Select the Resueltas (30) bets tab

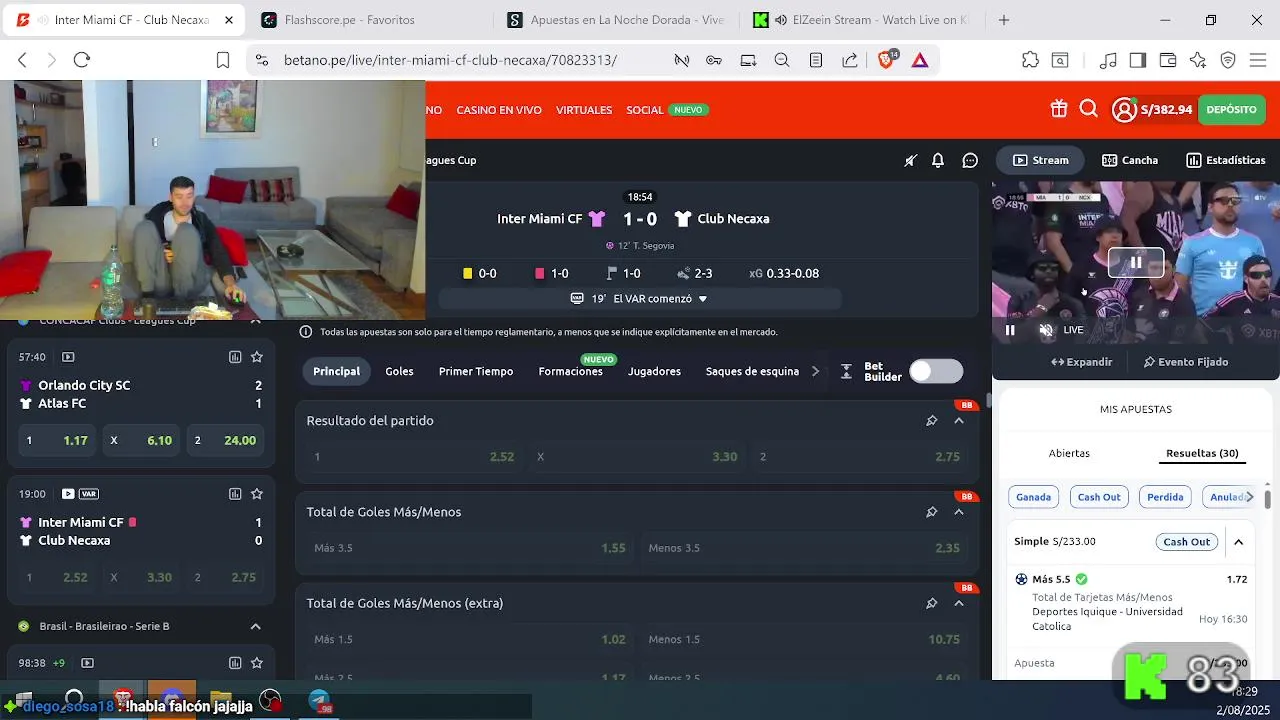(1202, 453)
